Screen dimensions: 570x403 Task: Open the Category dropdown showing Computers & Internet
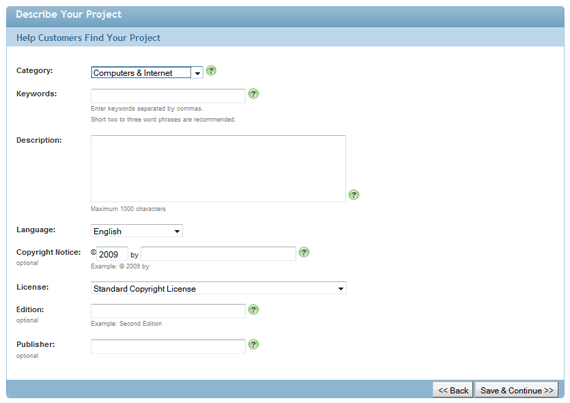point(147,73)
